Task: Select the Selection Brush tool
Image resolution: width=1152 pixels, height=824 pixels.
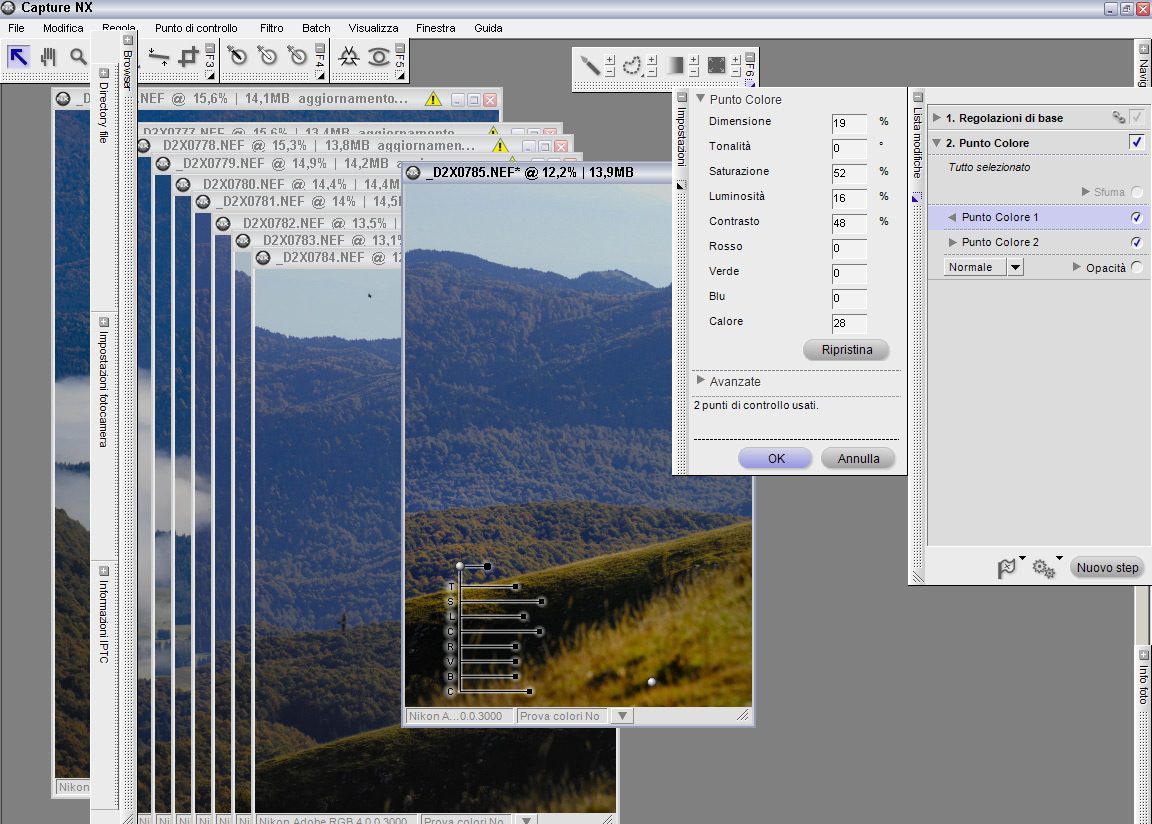Action: coord(590,65)
